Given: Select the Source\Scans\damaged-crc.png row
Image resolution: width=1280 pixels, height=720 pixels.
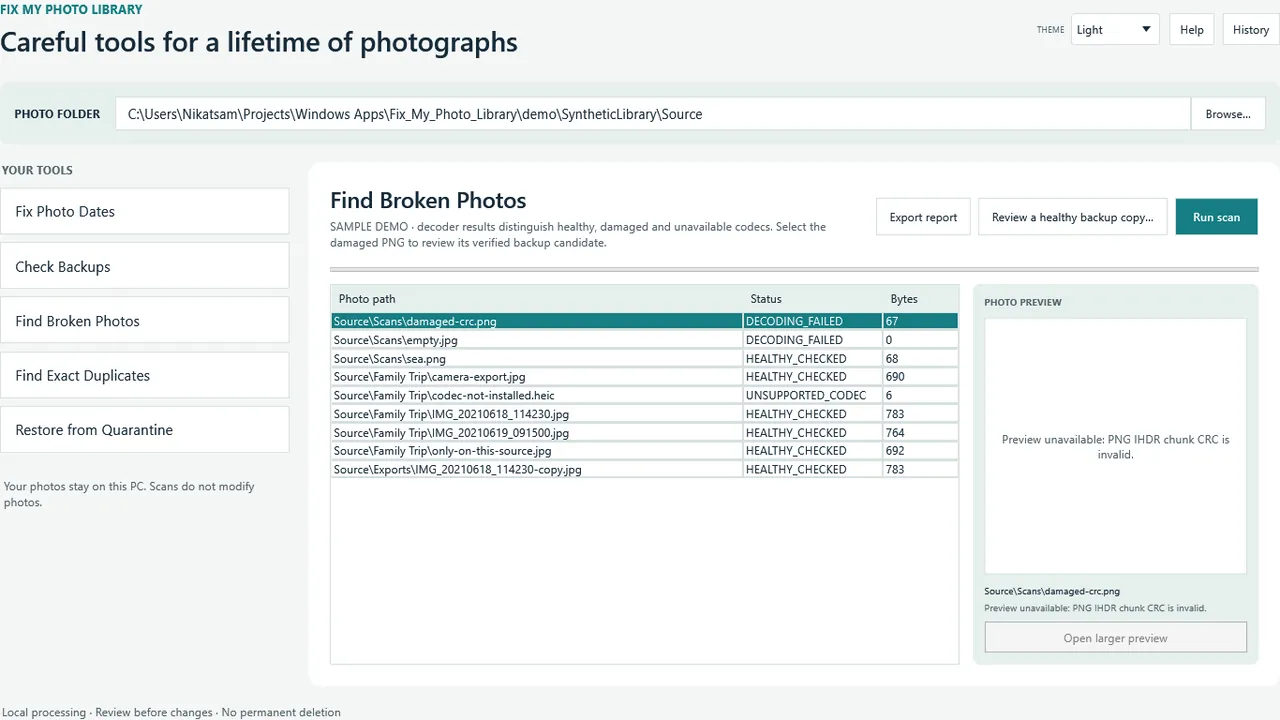Looking at the screenshot, I should point(645,321).
